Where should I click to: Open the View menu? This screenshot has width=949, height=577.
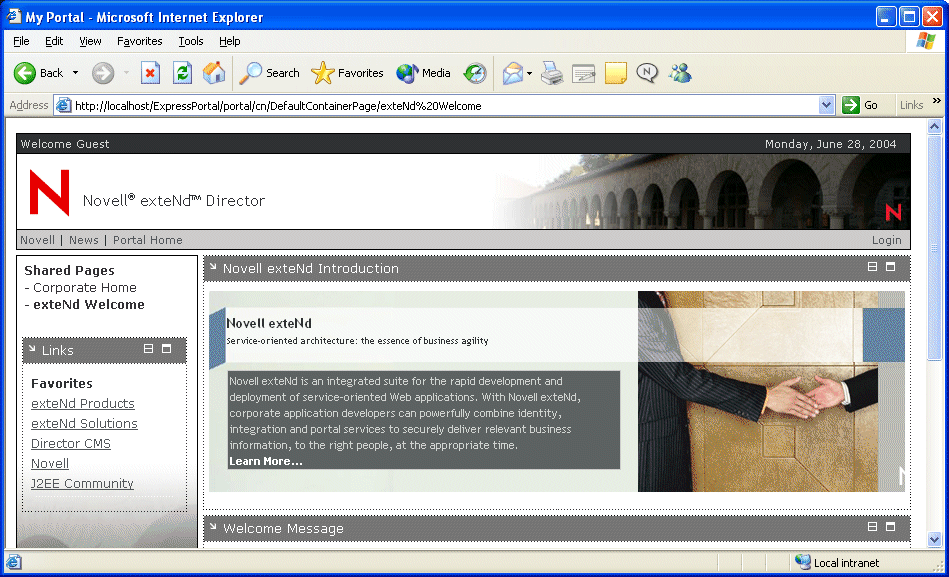click(90, 41)
